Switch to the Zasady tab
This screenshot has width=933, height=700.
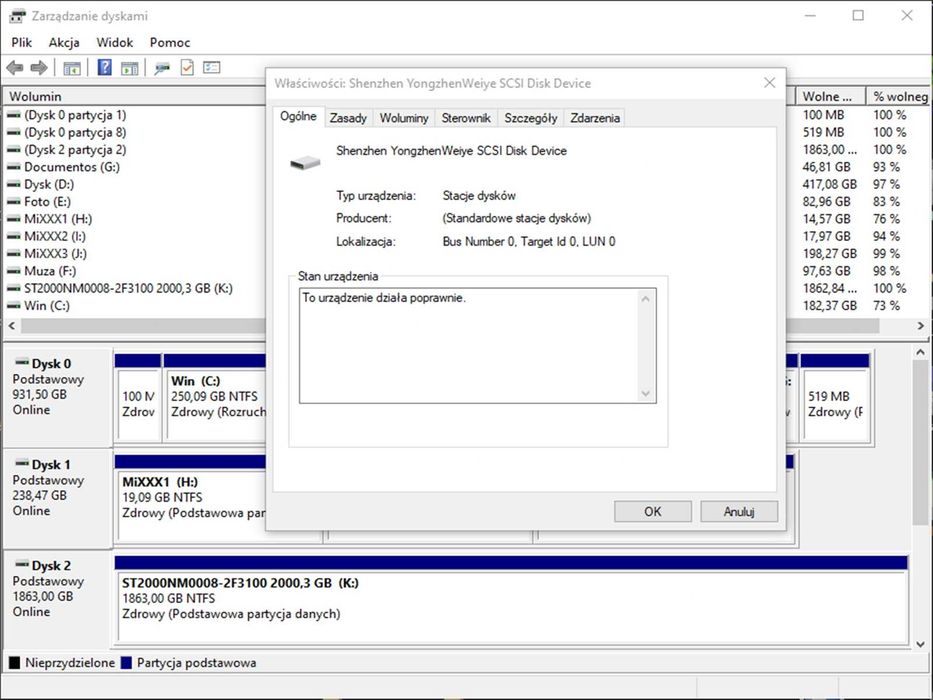[x=348, y=118]
